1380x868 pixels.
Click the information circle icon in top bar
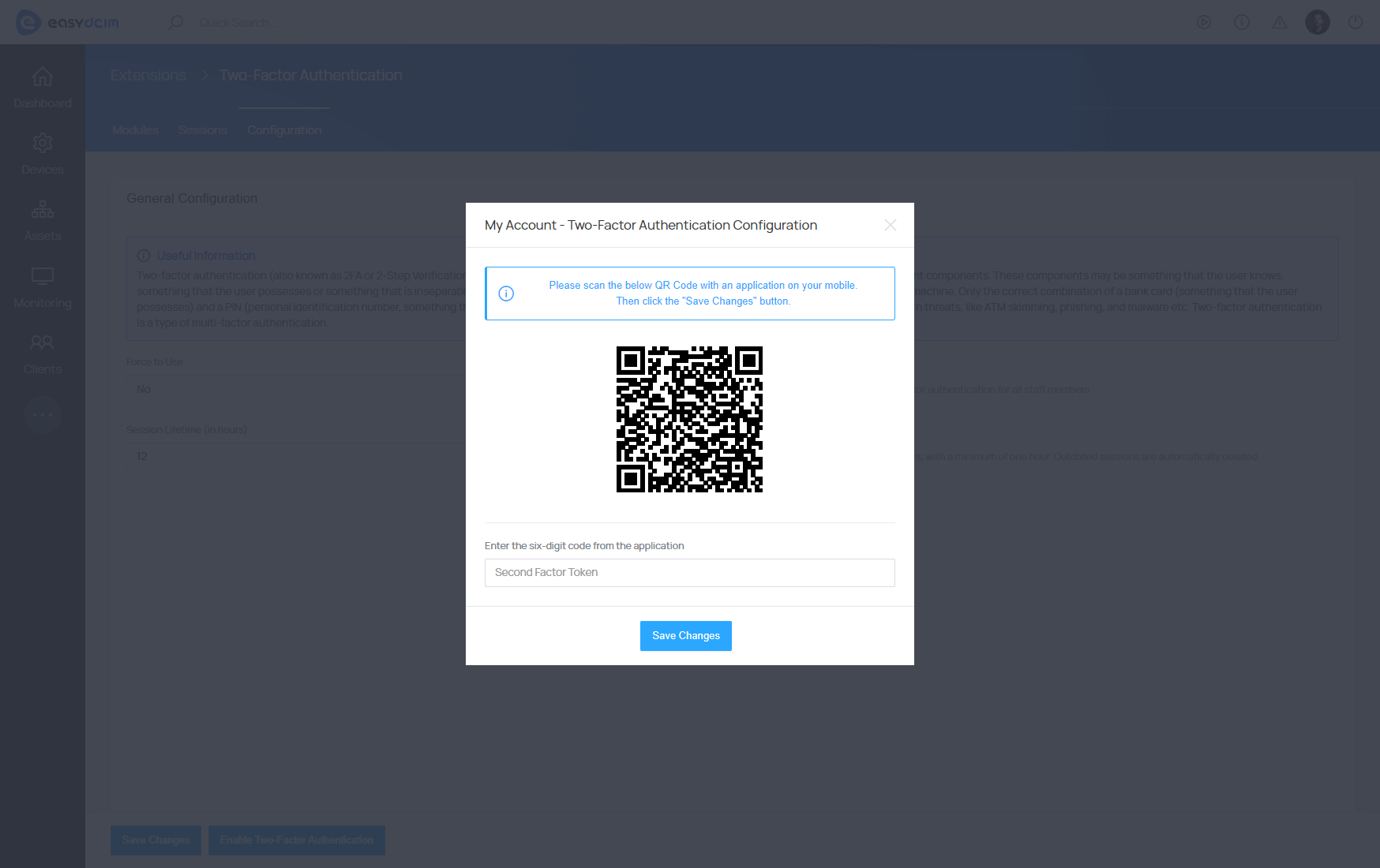pos(1242,22)
